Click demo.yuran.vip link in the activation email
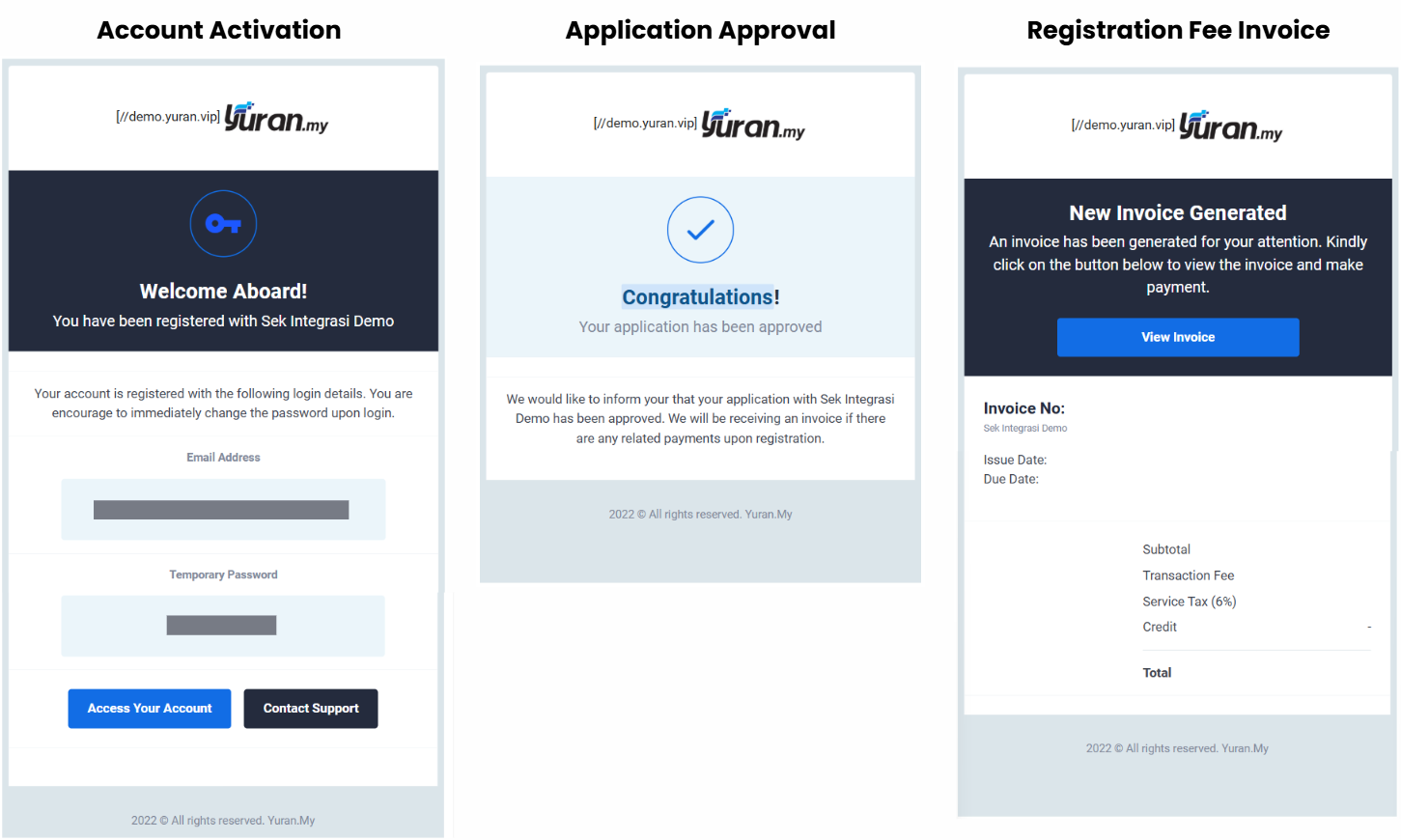This screenshot has height=840, width=1401. 168,117
